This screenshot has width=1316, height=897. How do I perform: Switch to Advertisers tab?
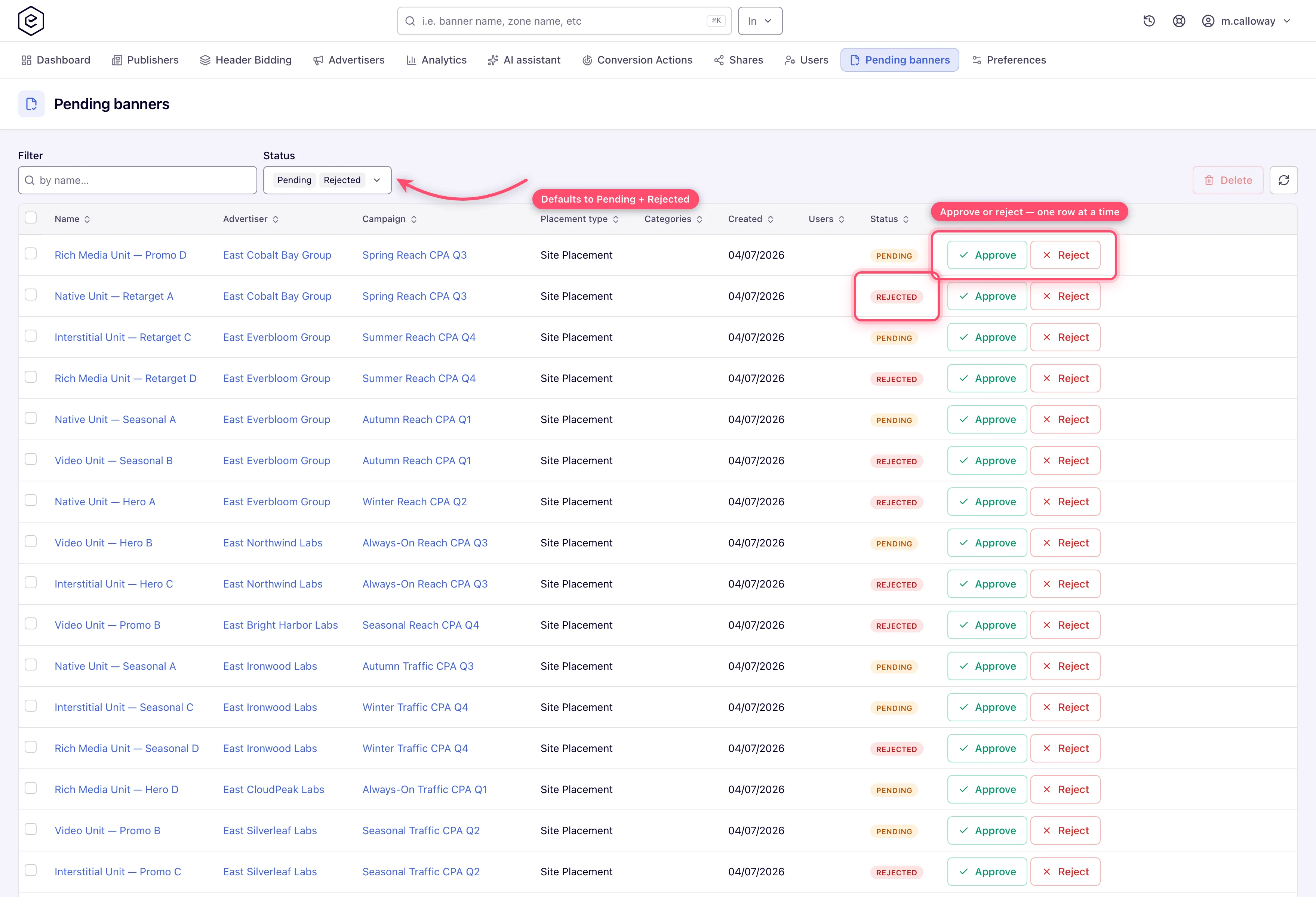click(349, 60)
